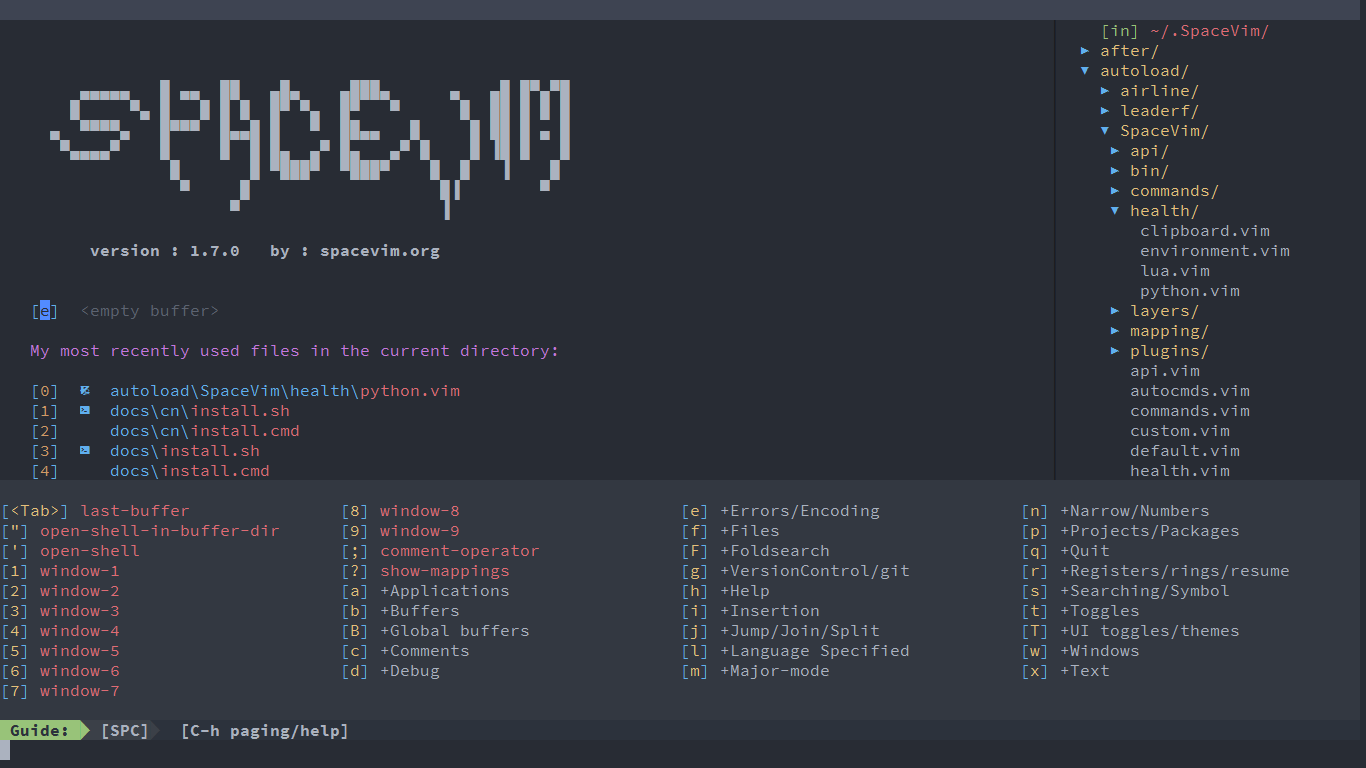This screenshot has height=768, width=1366.
Task: Open the +Windows guide group
Action: [x=1100, y=651]
